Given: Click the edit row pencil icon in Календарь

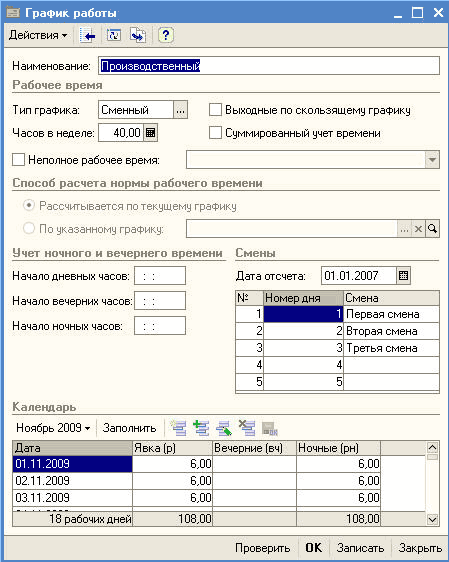Looking at the screenshot, I should point(224,428).
